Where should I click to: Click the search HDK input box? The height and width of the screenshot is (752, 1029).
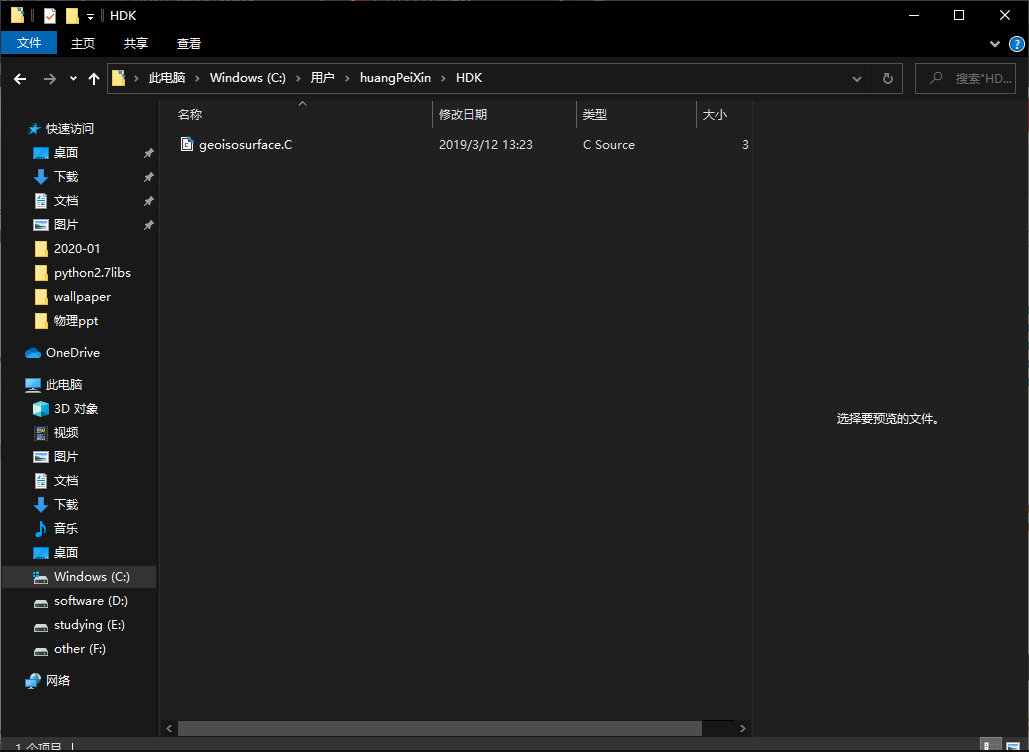click(965, 79)
